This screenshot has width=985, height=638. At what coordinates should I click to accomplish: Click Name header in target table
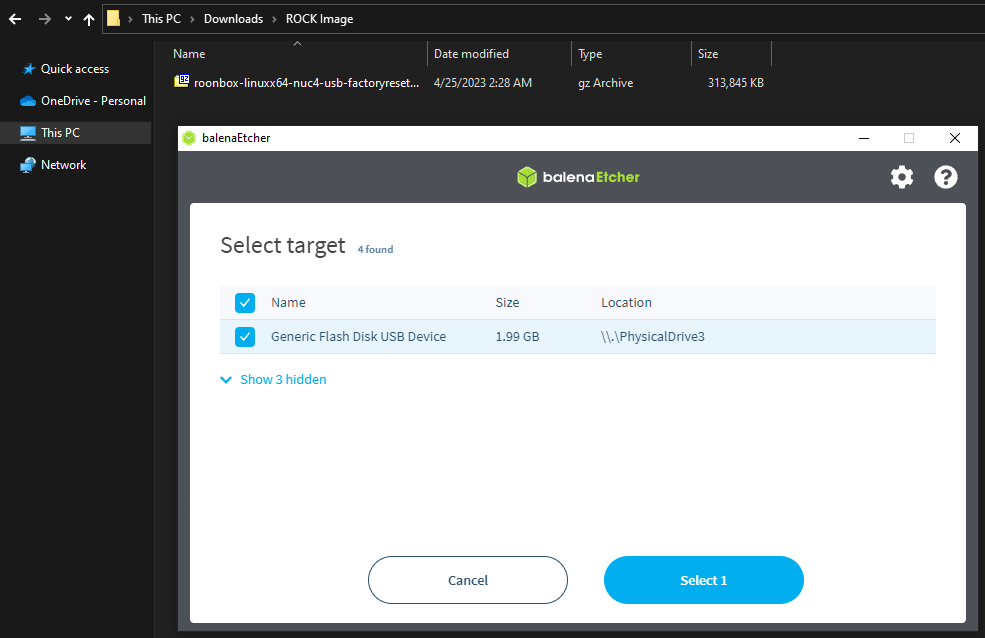pyautogui.click(x=288, y=303)
